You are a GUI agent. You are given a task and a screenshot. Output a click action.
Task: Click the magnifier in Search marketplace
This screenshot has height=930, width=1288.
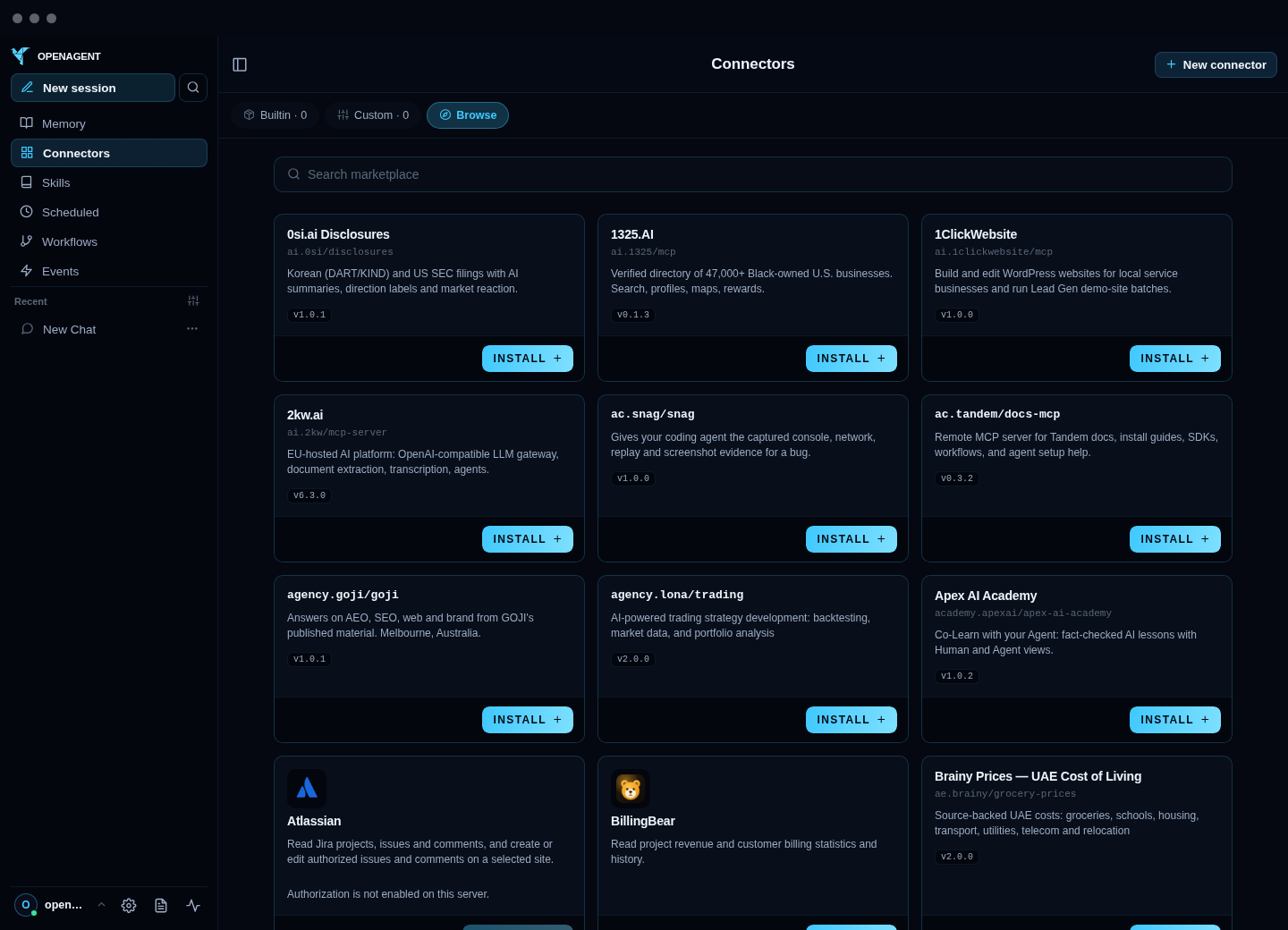(x=293, y=174)
